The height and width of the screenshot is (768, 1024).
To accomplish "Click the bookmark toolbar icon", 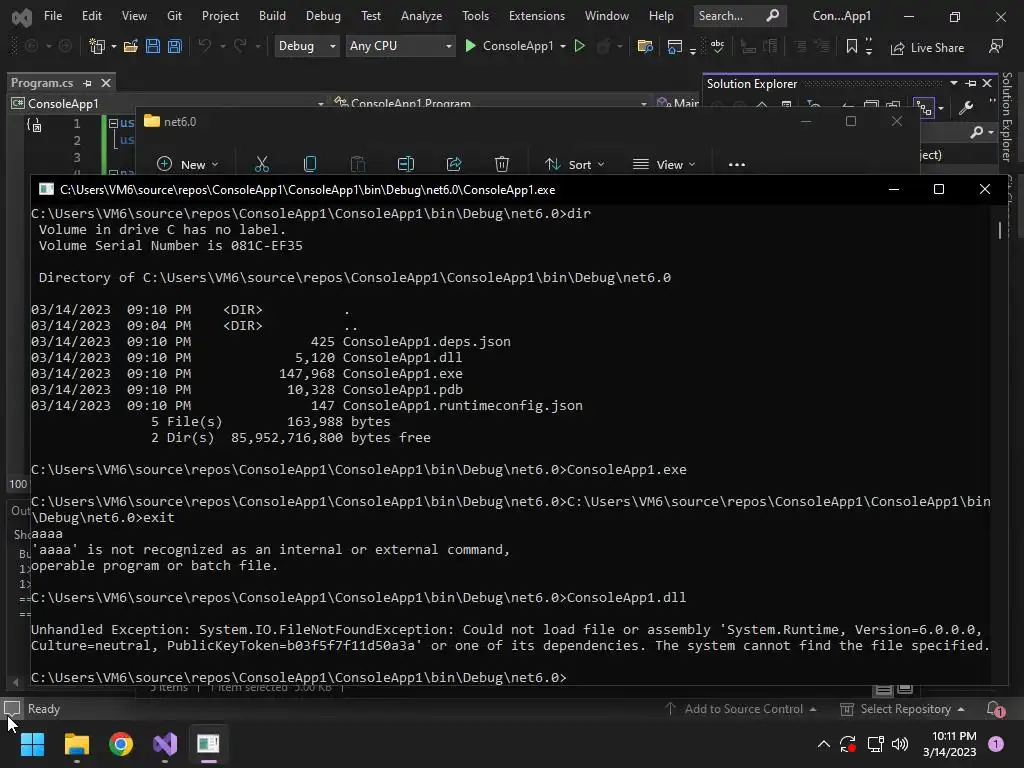I will 852,46.
